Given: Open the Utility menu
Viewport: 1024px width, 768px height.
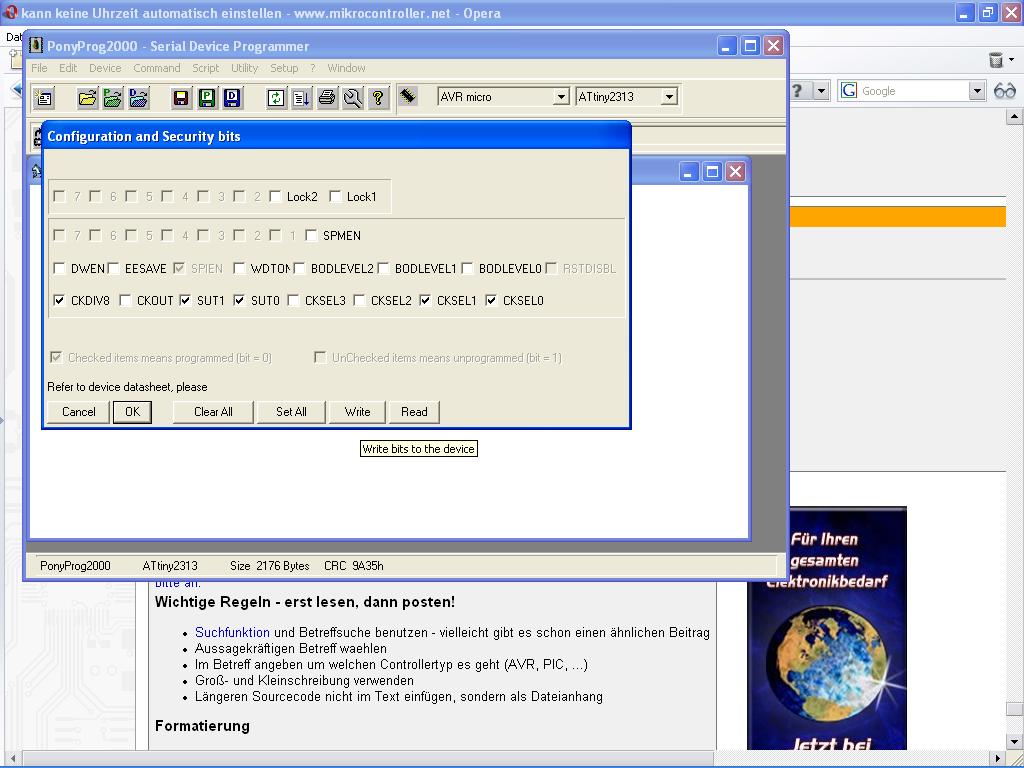Looking at the screenshot, I should (244, 68).
